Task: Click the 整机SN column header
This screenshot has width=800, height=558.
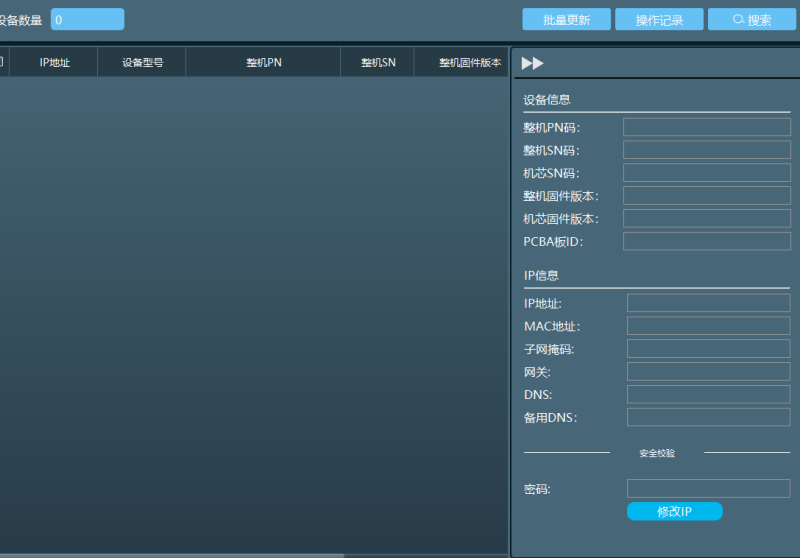Action: click(x=378, y=62)
